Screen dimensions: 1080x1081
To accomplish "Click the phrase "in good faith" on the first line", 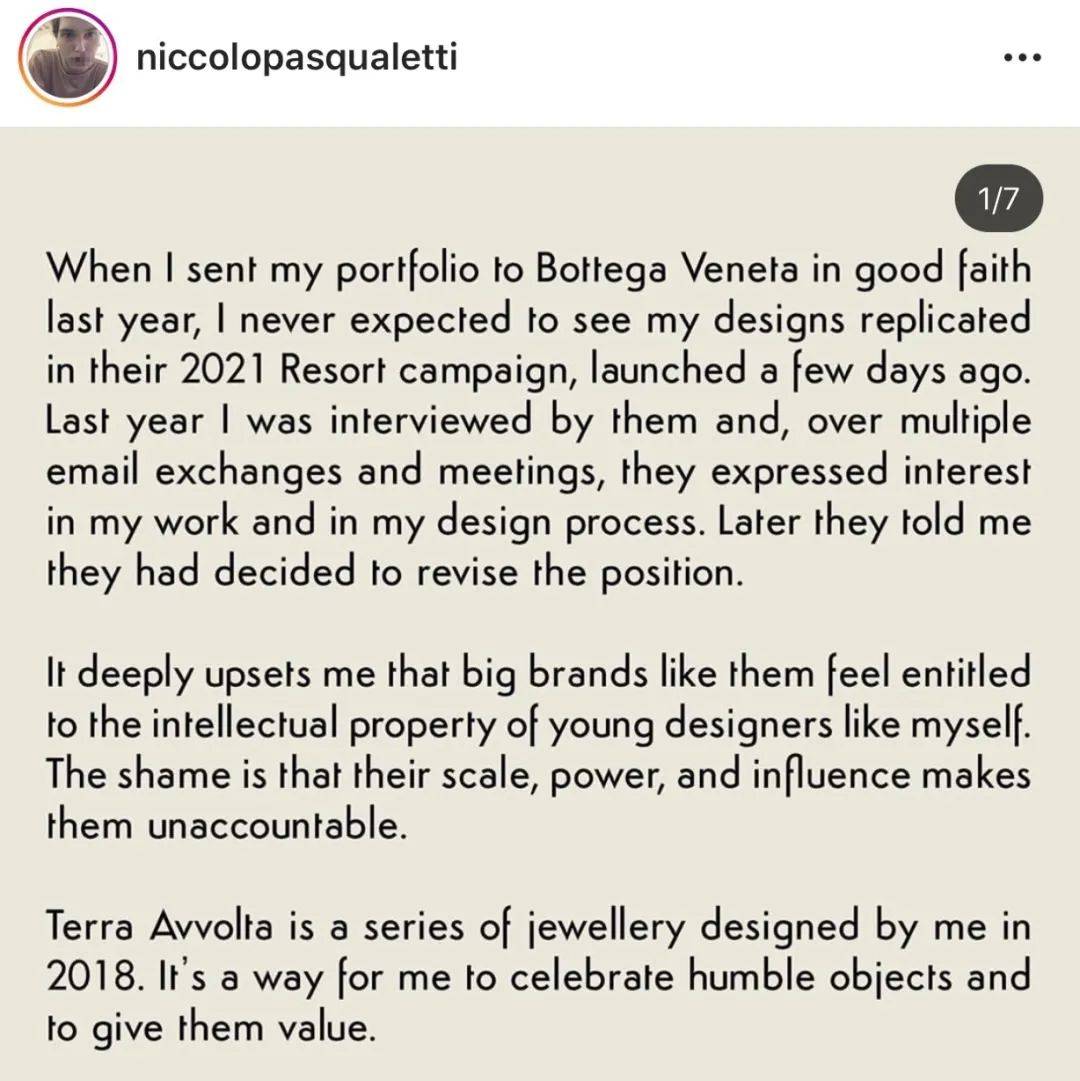I will click(921, 270).
